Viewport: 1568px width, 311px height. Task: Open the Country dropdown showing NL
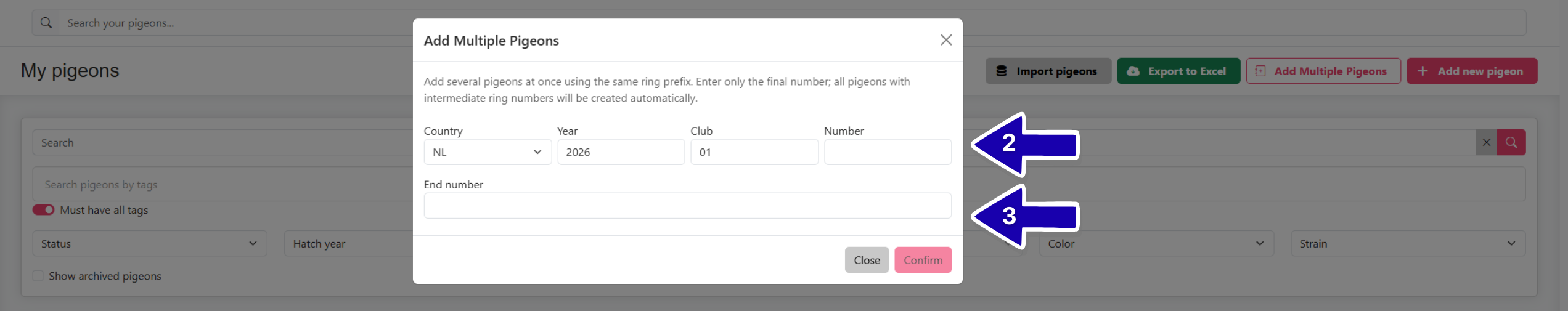click(x=487, y=152)
